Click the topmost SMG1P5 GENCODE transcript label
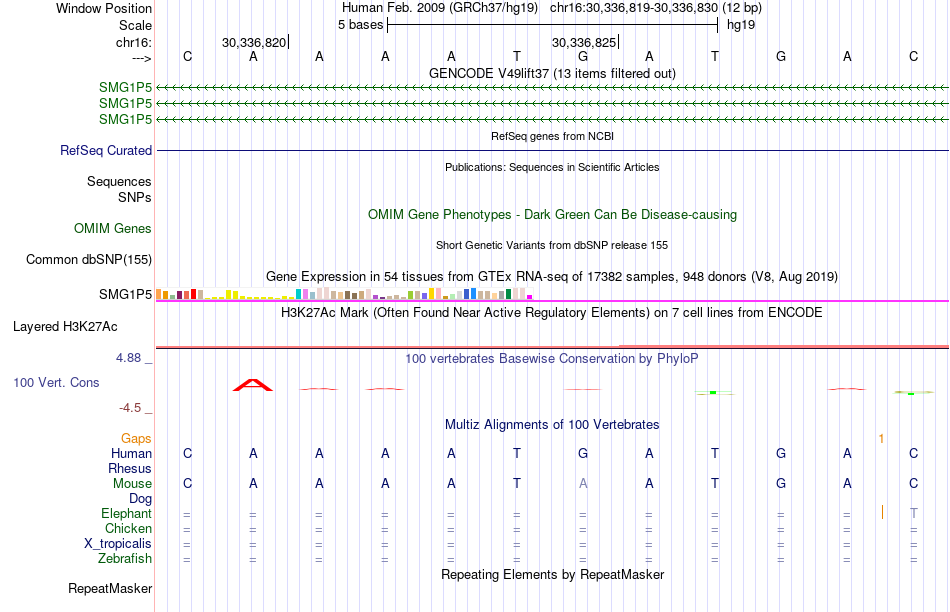Image resolution: width=950 pixels, height=612 pixels. point(125,88)
